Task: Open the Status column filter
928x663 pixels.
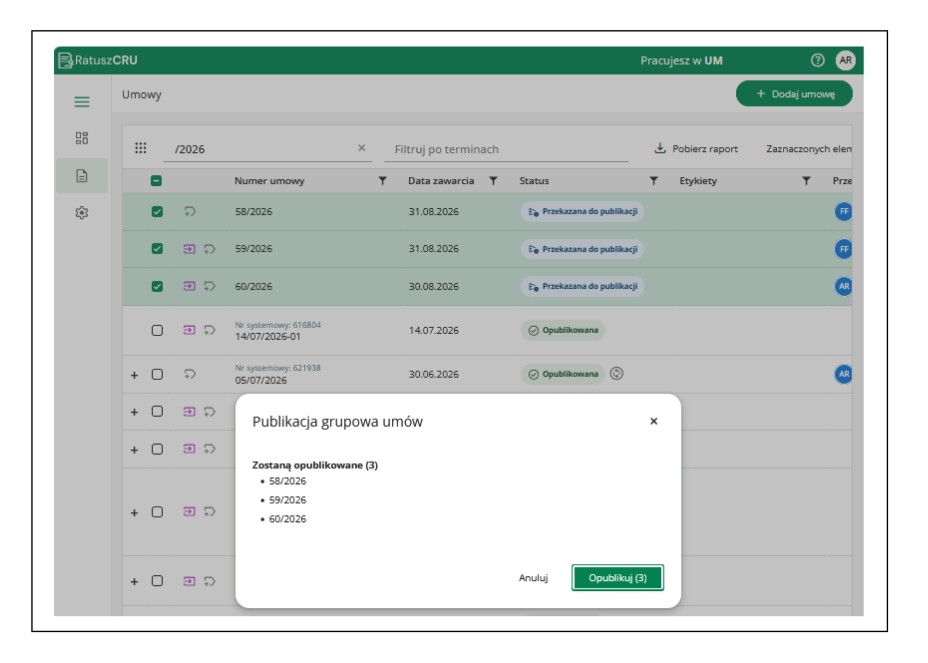Action: (x=653, y=181)
